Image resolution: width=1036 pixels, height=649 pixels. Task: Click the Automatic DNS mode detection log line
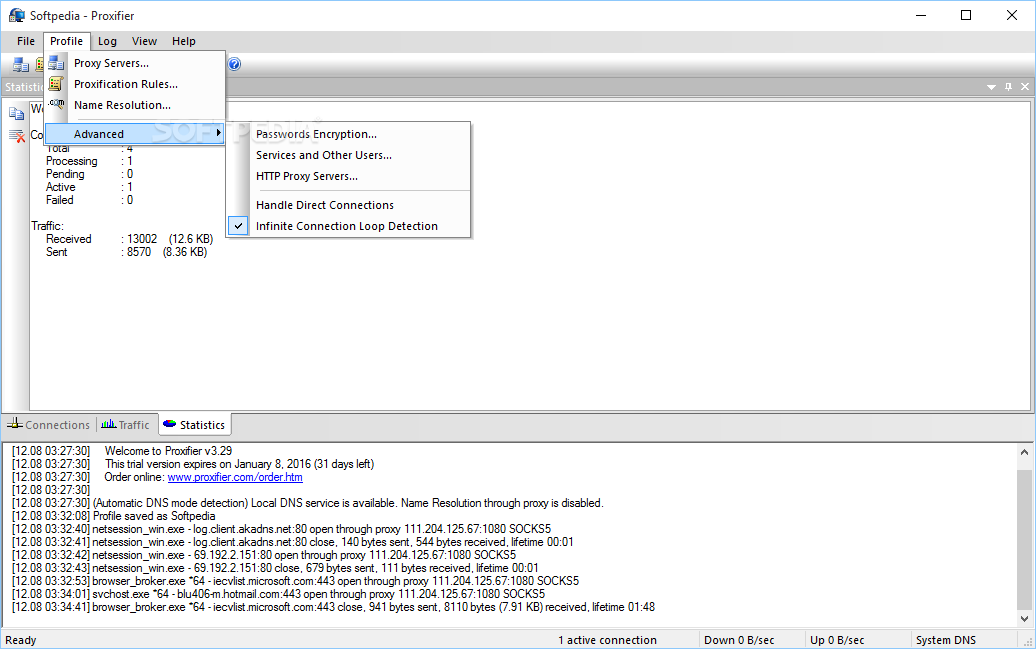point(307,503)
